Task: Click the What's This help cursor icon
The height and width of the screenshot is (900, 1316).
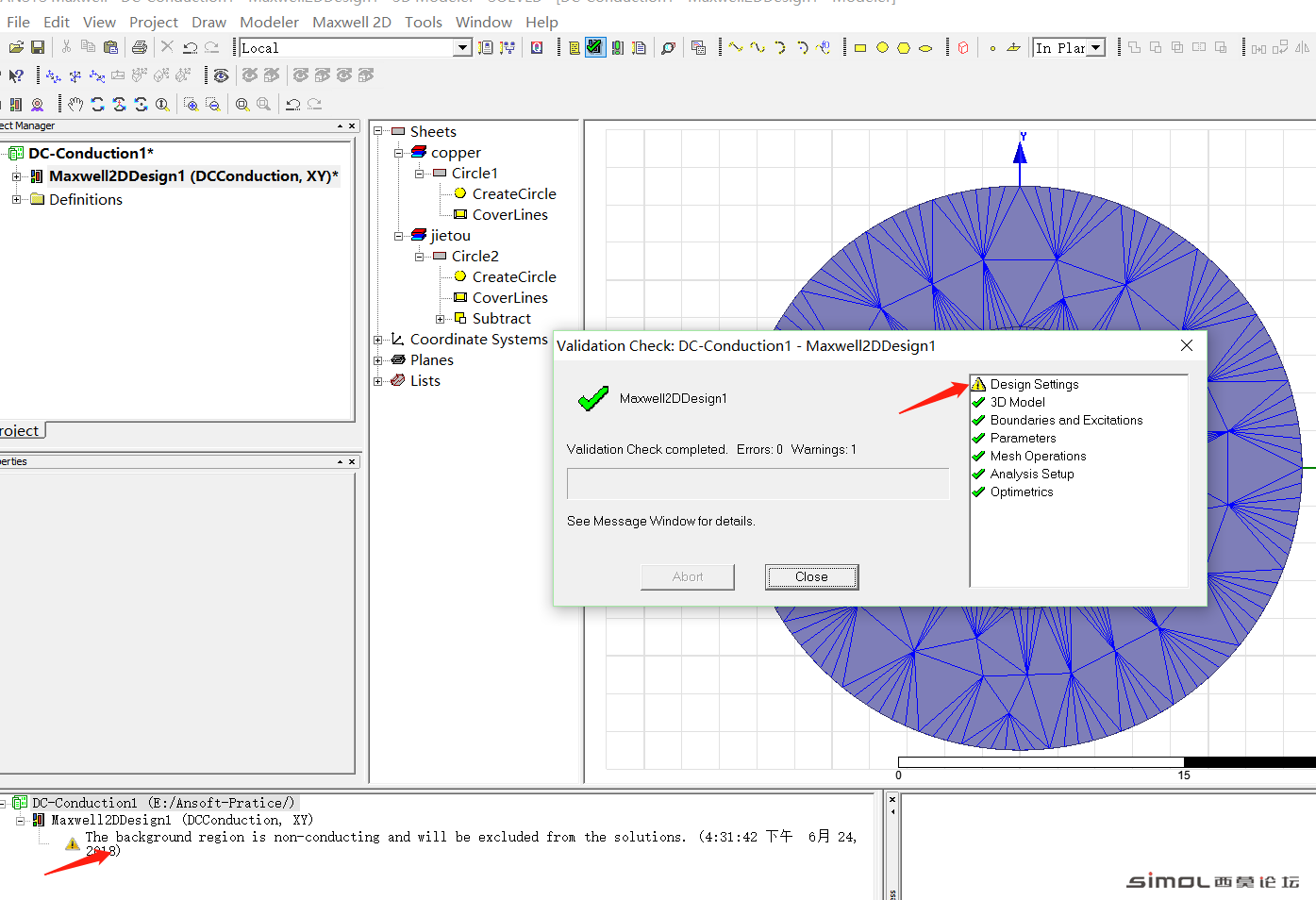Action: [16, 75]
